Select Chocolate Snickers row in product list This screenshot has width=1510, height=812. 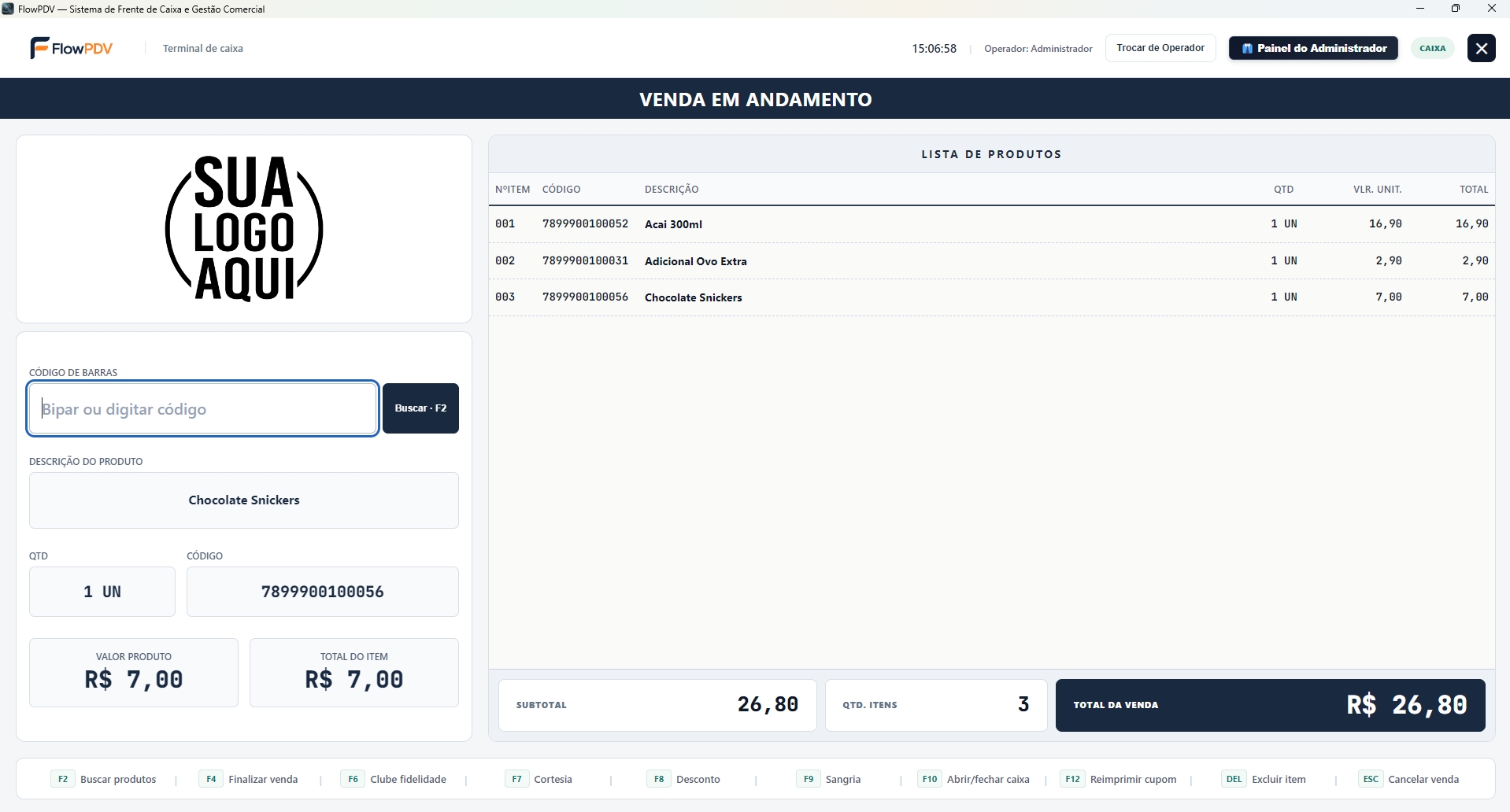pyautogui.click(x=991, y=297)
